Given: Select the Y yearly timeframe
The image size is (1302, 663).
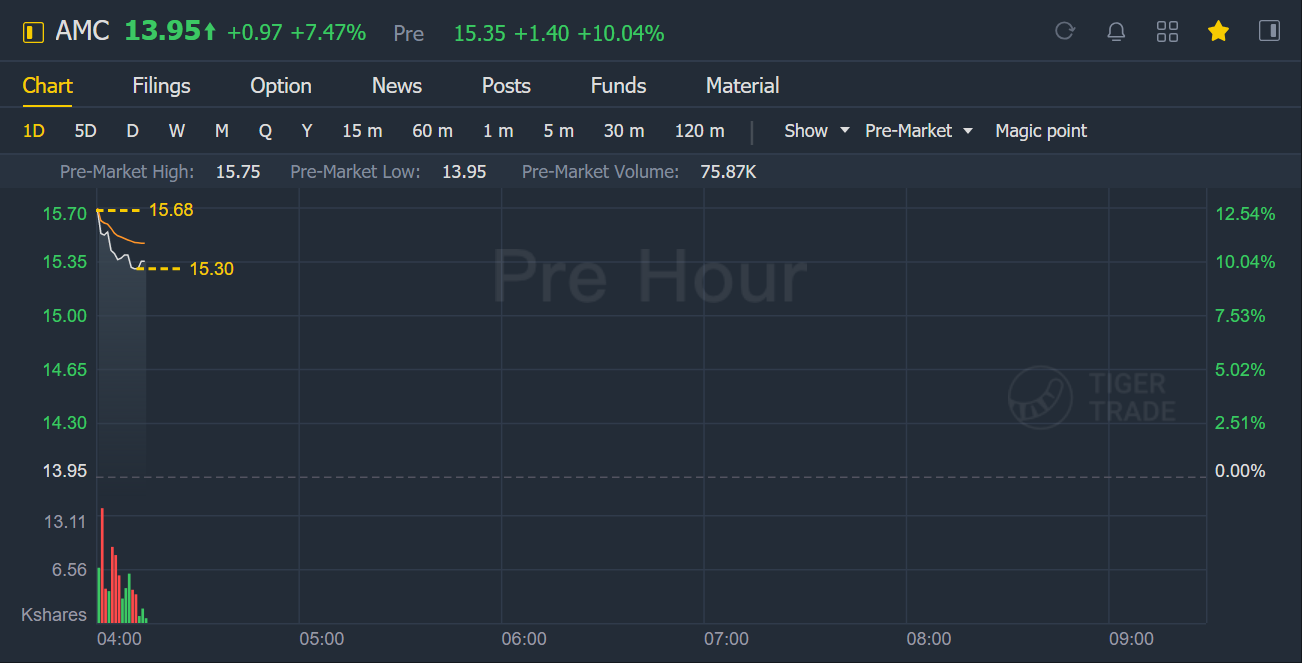Looking at the screenshot, I should [x=307, y=131].
